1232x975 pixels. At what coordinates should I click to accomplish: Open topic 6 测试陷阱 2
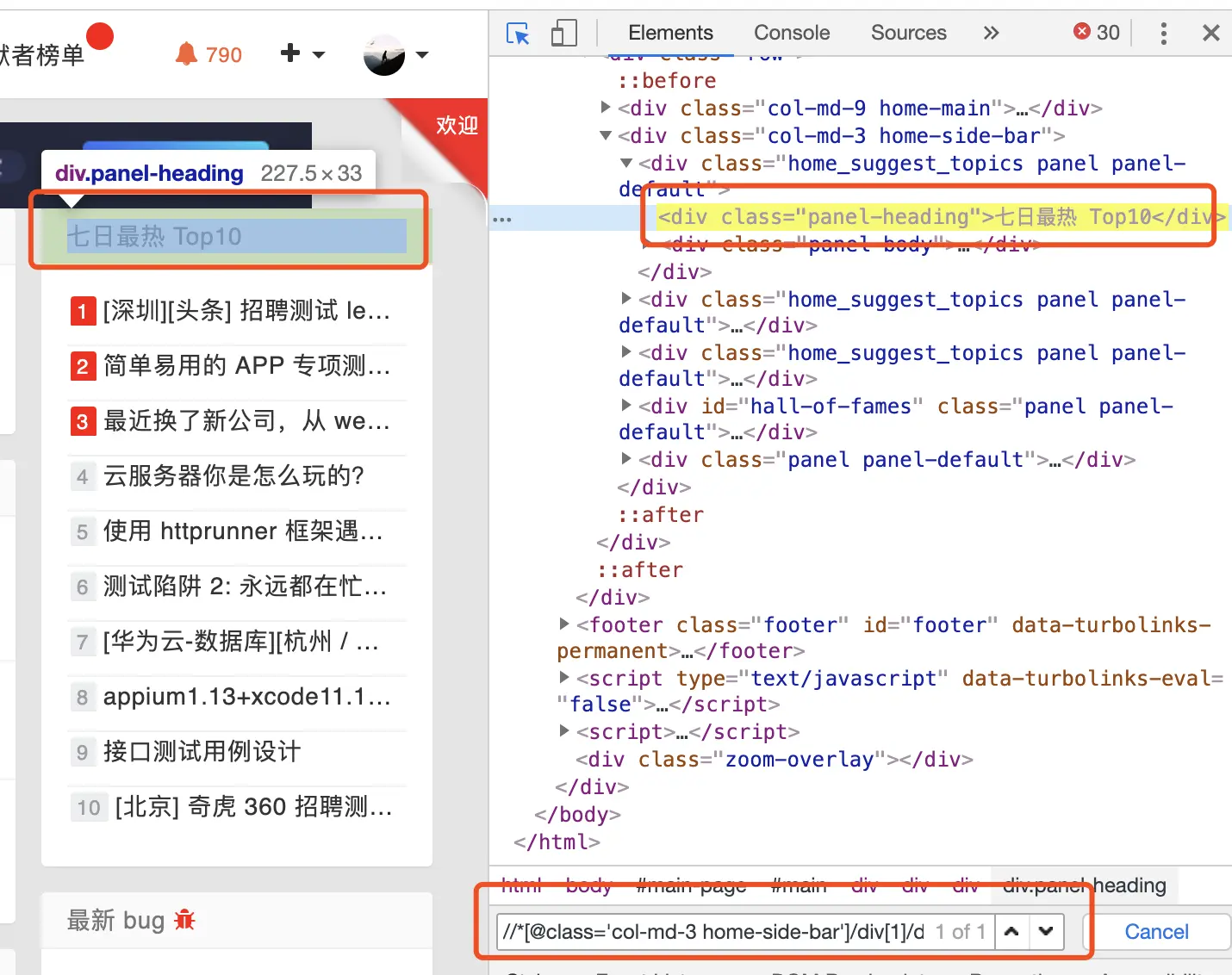(x=246, y=587)
